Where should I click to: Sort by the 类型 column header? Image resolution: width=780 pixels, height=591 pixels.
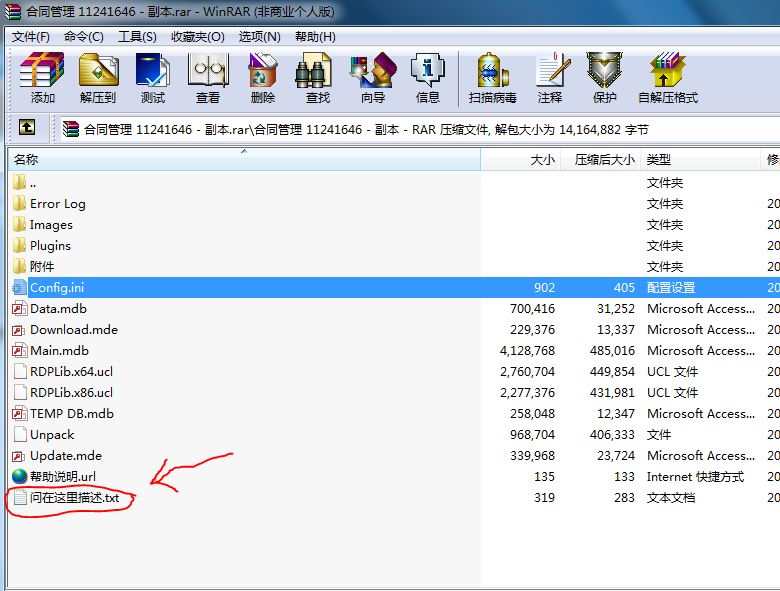click(x=700, y=160)
